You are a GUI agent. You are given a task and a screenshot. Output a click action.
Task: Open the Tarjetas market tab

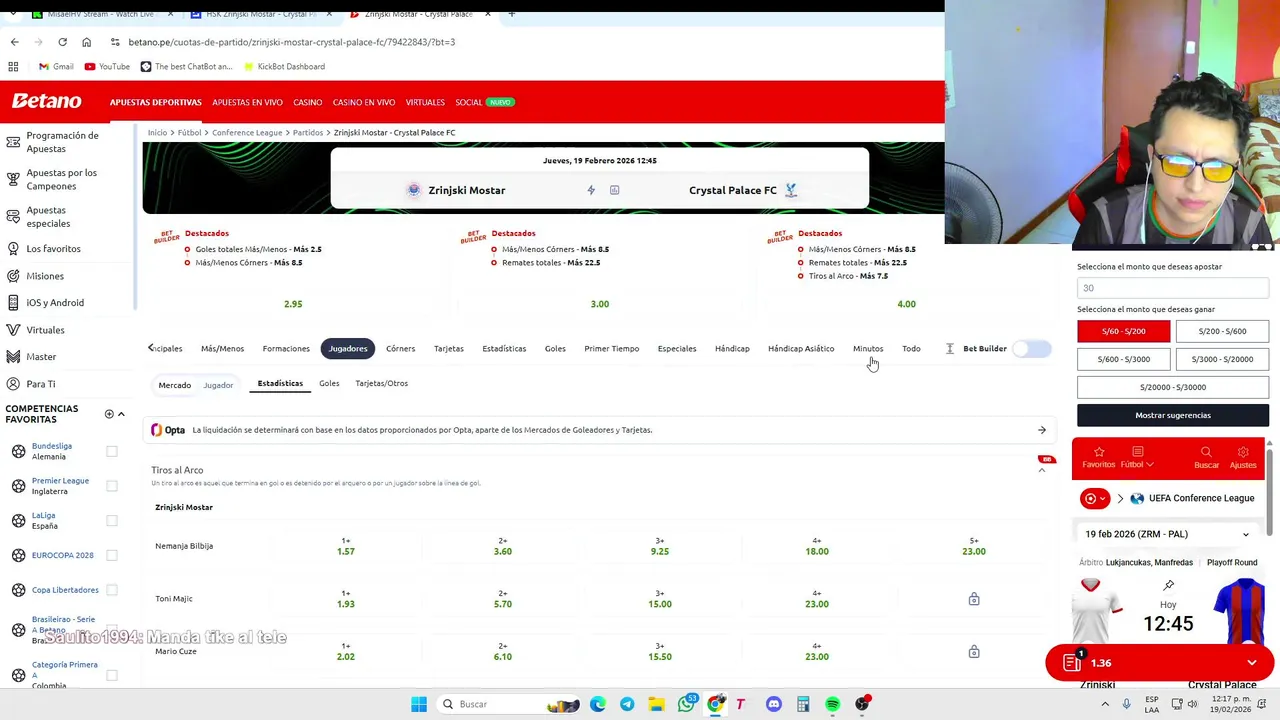[x=448, y=348]
